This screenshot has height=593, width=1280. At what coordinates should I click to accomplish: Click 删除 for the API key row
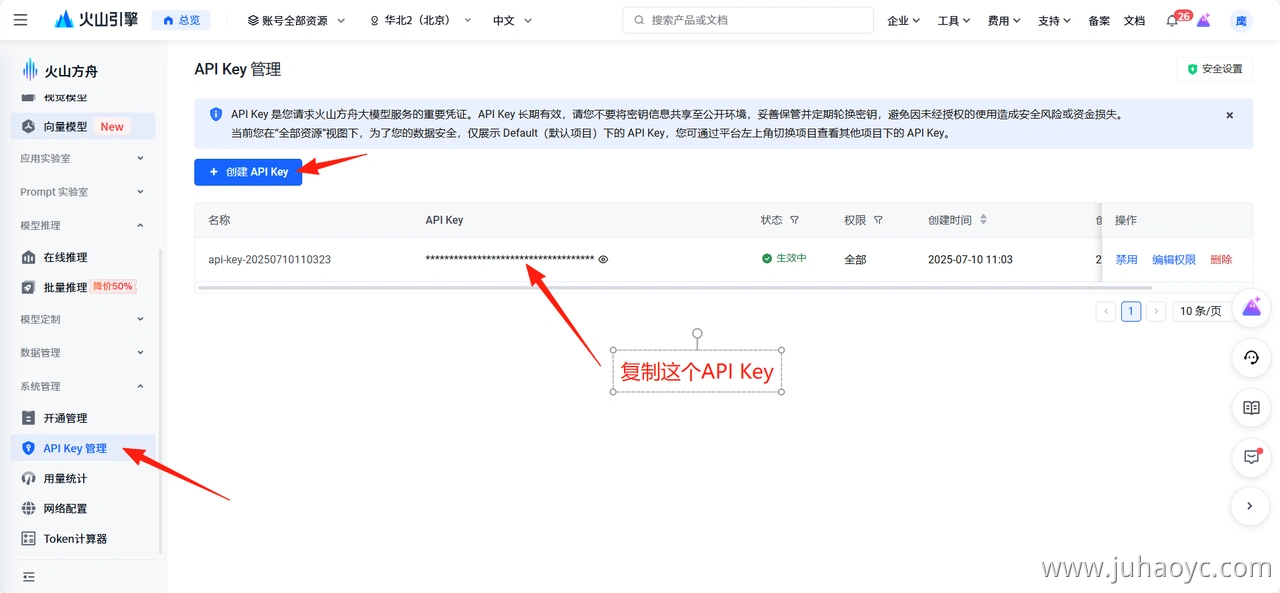click(1221, 259)
